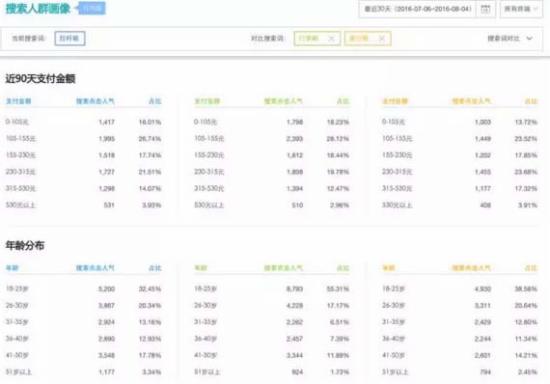Click the green 155-230元 row label
Image resolution: width=550 pixels, height=384 pixels.
pos(209,155)
